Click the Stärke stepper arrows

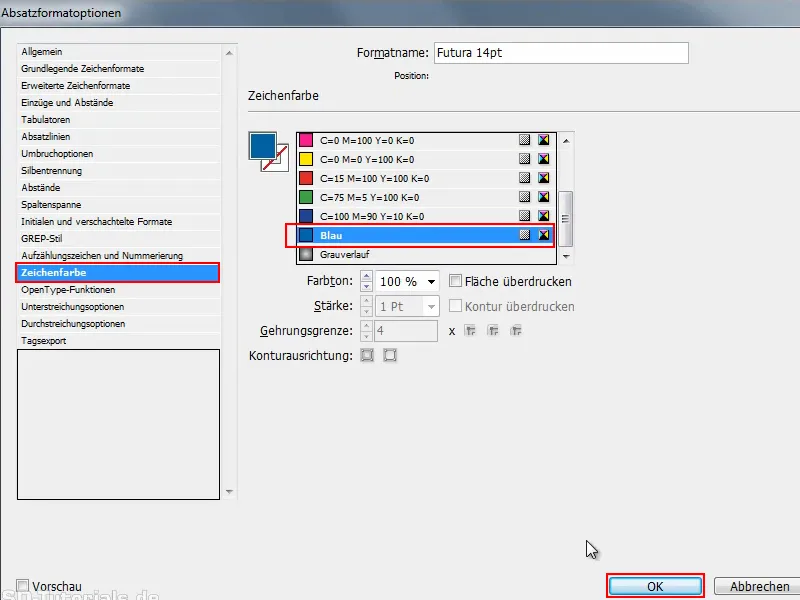pos(366,306)
